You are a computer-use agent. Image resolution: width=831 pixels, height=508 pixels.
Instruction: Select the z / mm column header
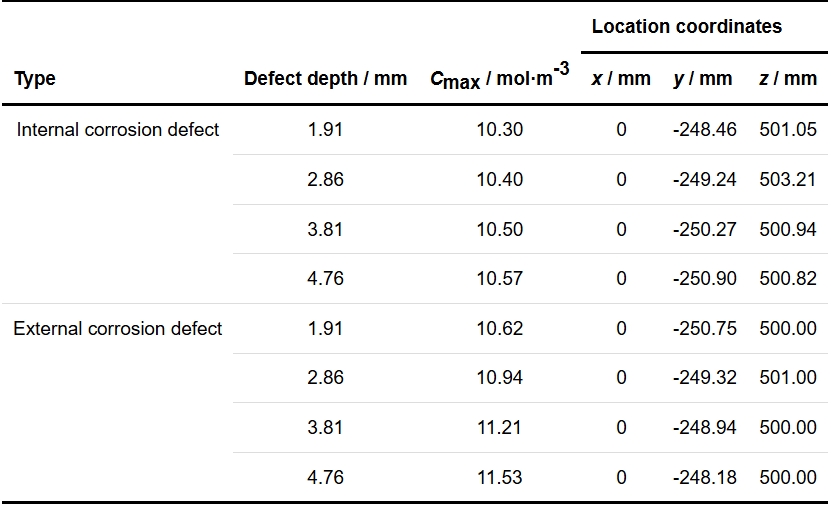788,79
